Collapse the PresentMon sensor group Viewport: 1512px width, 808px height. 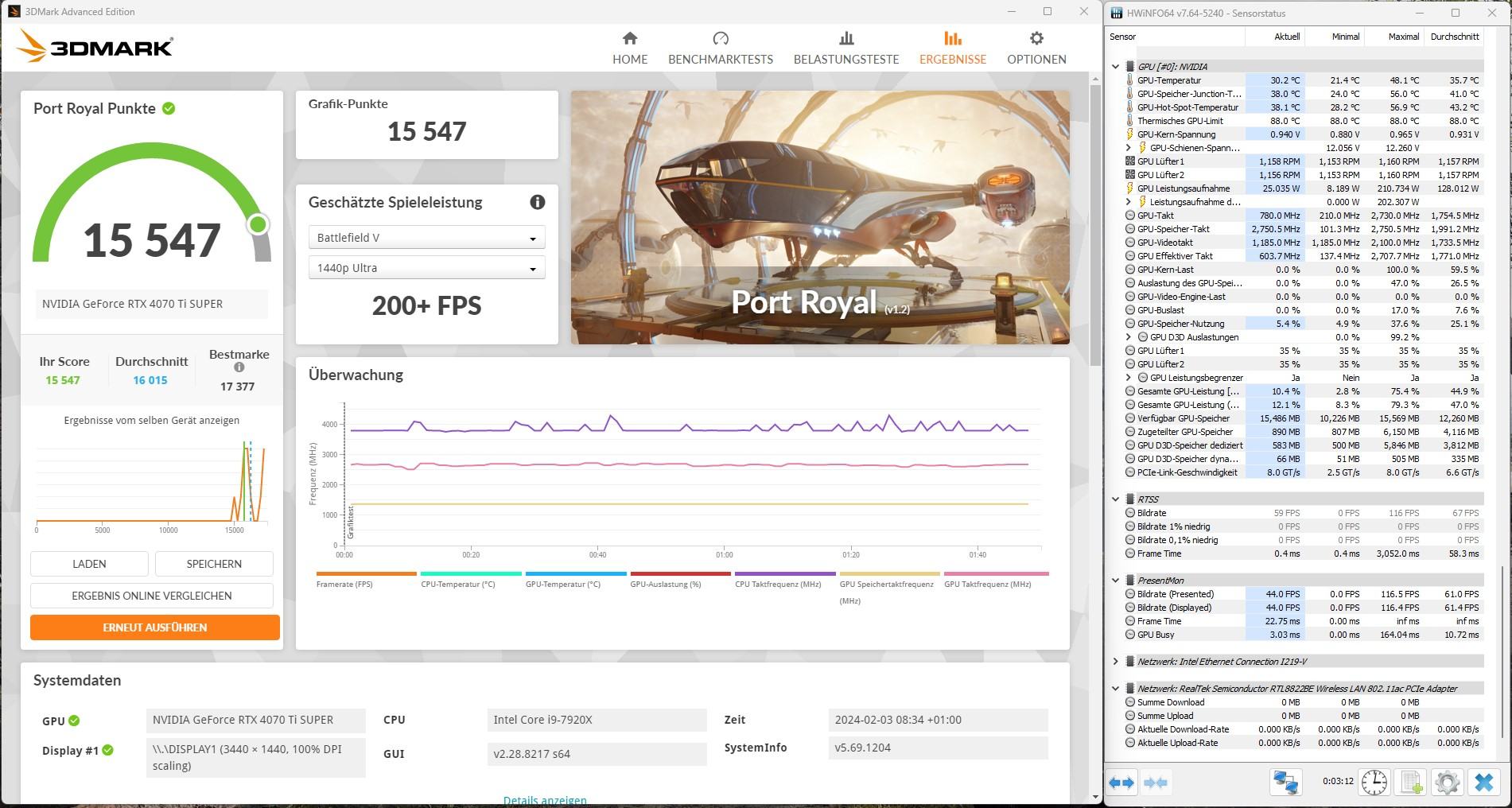click(1115, 581)
